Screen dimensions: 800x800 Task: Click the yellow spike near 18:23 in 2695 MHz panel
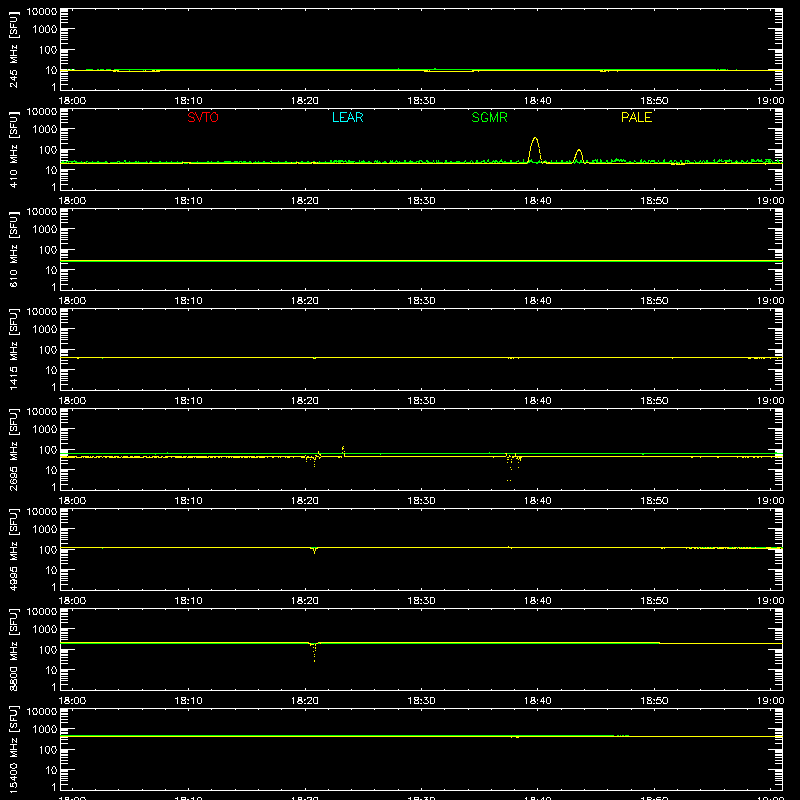point(343,451)
